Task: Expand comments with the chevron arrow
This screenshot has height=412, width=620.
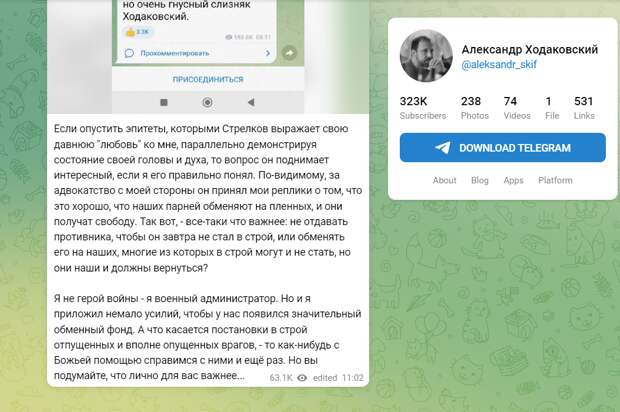Action: pos(268,53)
